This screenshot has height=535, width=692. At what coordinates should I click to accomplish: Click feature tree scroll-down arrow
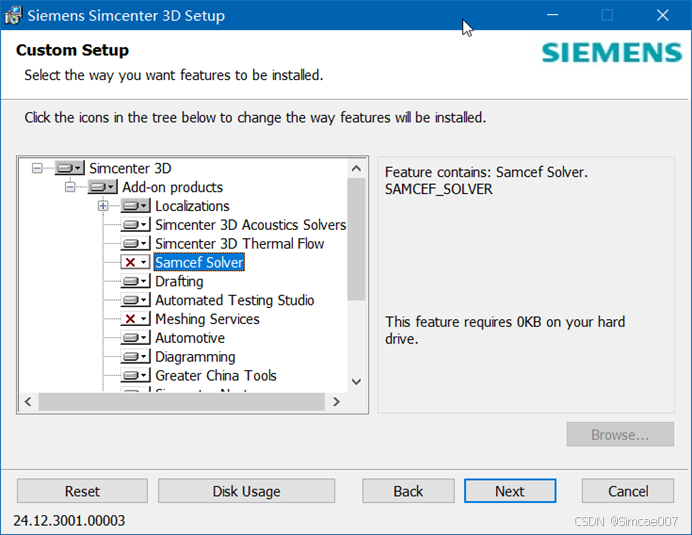(x=357, y=382)
